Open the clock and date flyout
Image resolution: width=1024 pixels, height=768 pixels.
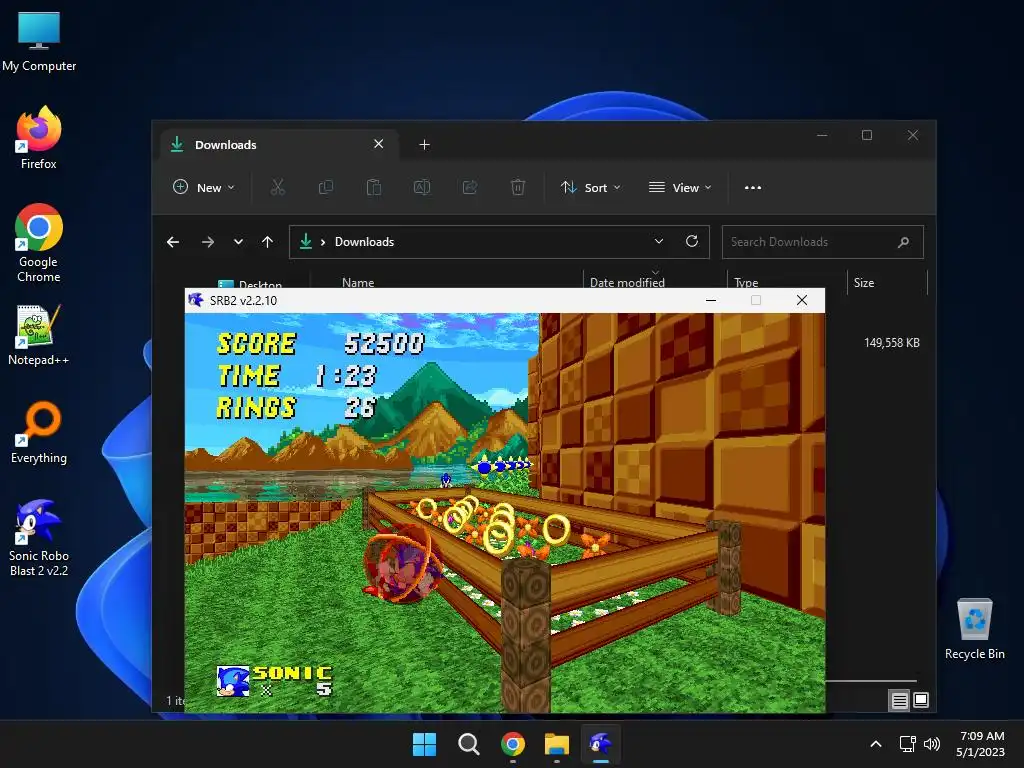point(981,744)
